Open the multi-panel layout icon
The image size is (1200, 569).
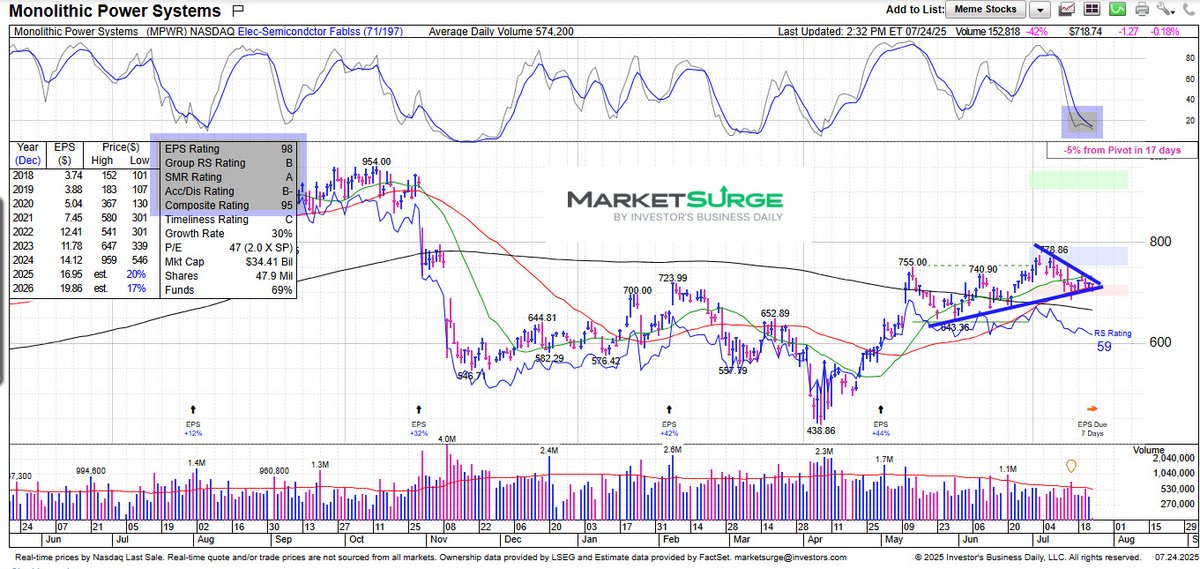[x=1090, y=10]
